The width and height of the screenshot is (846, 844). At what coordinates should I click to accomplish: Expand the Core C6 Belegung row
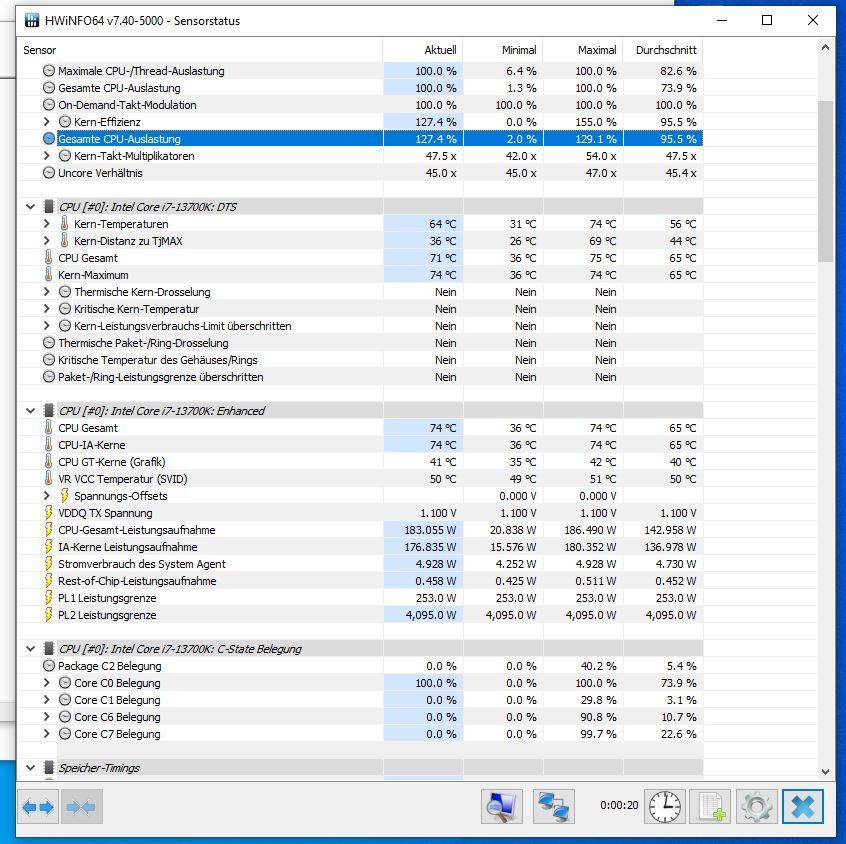(47, 717)
